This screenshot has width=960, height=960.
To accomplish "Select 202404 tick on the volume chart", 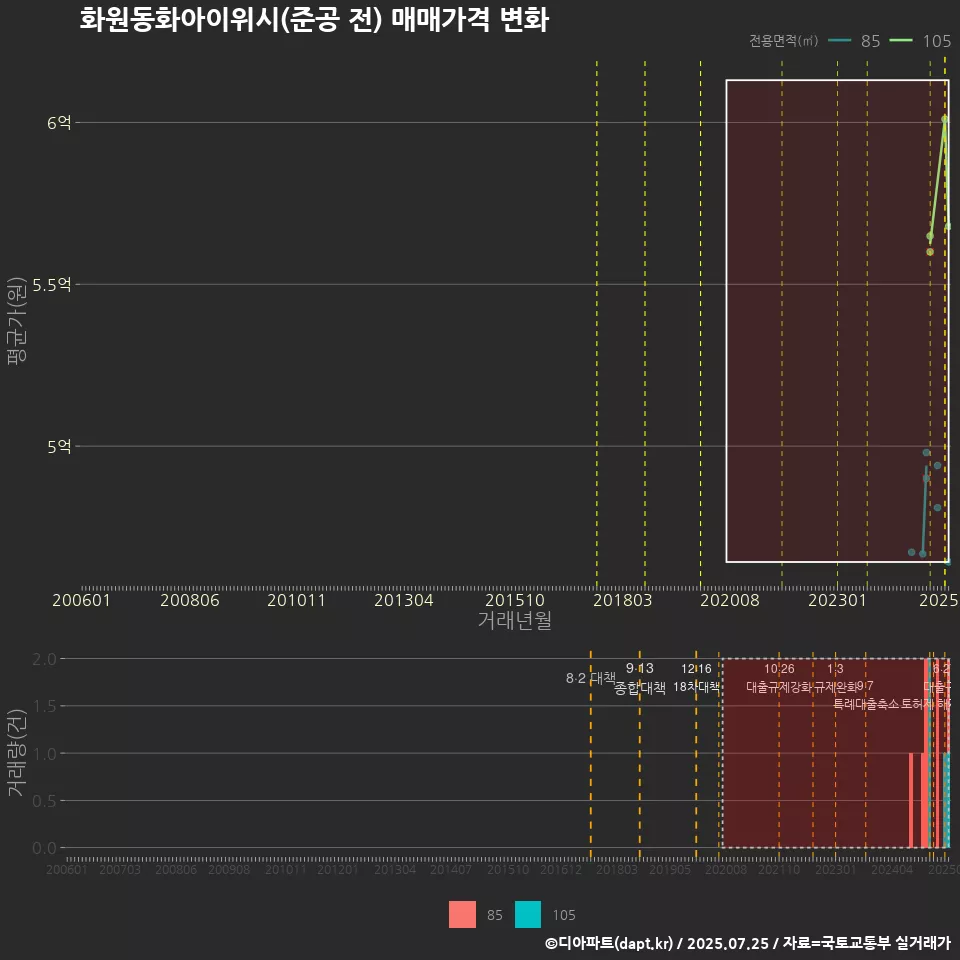I will [892, 869].
